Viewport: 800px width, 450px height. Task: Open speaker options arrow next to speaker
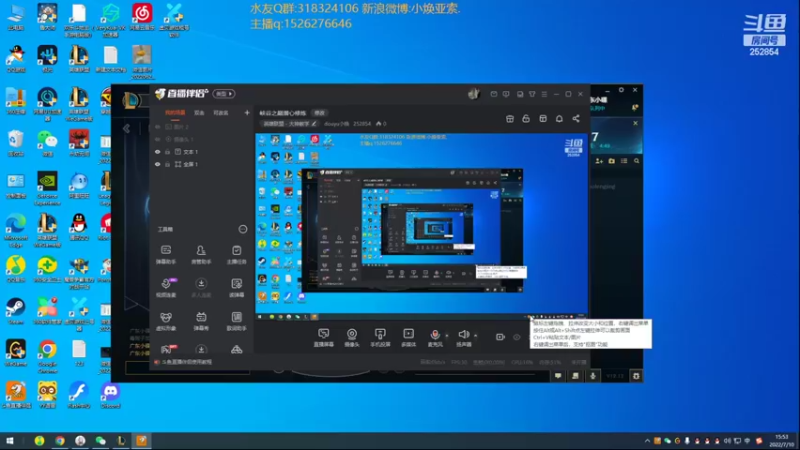point(476,336)
